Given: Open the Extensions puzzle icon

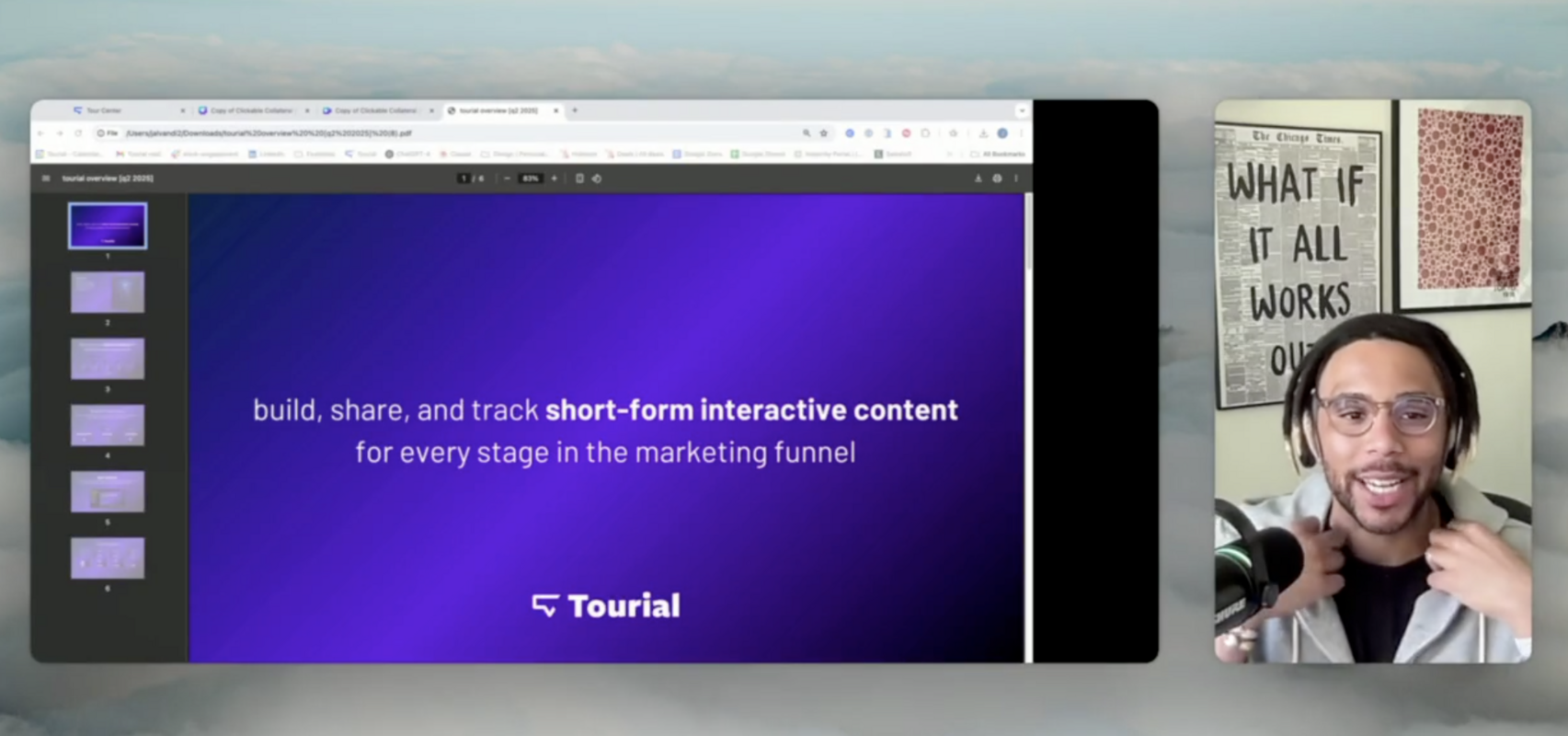Looking at the screenshot, I should point(925,133).
